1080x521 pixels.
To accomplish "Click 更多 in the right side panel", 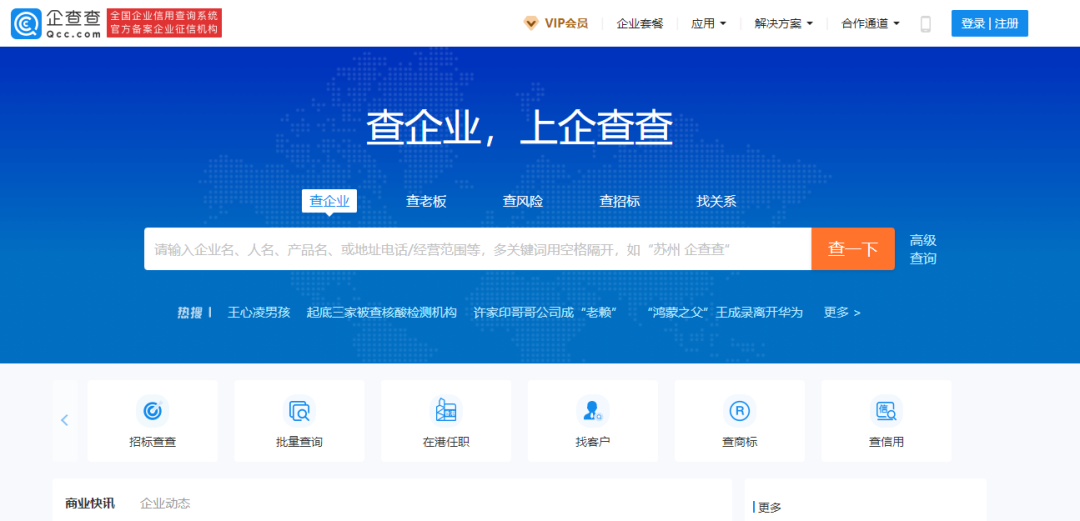I will point(770,507).
